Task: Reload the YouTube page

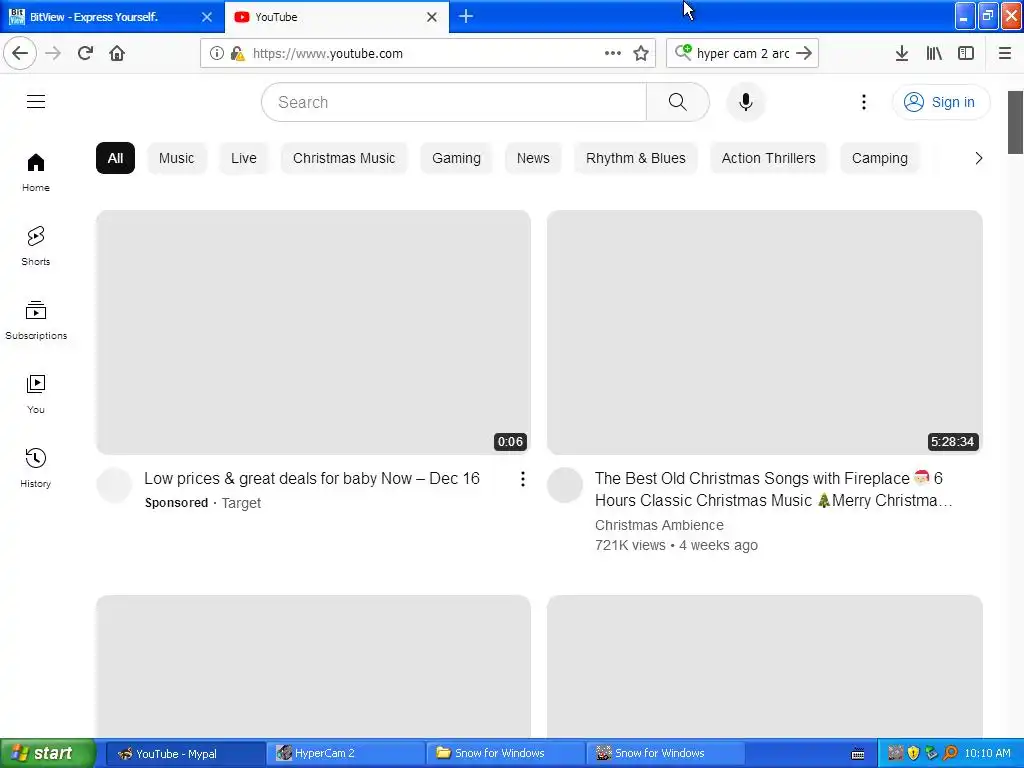Action: tap(85, 53)
